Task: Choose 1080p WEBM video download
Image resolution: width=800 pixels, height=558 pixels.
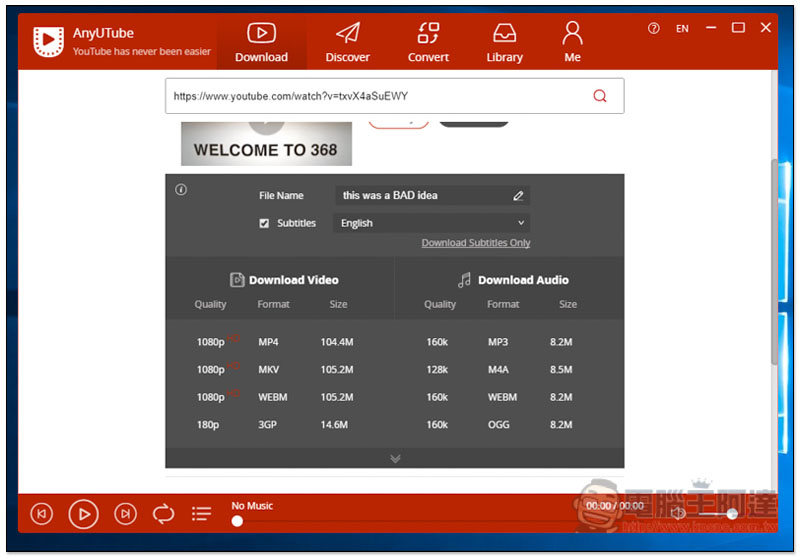Action: pos(280,397)
